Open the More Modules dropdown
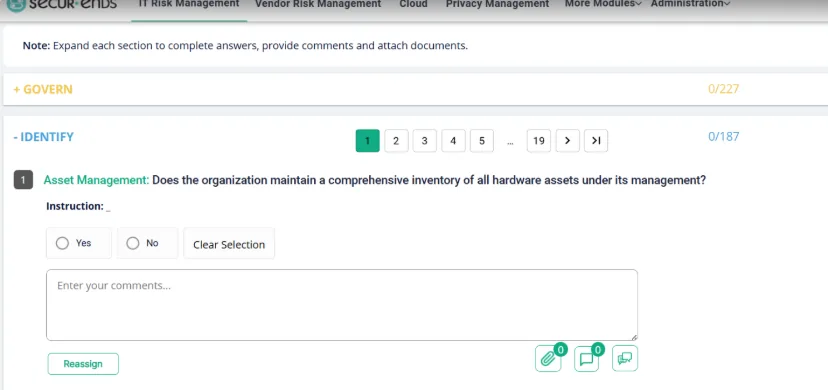 pos(603,4)
